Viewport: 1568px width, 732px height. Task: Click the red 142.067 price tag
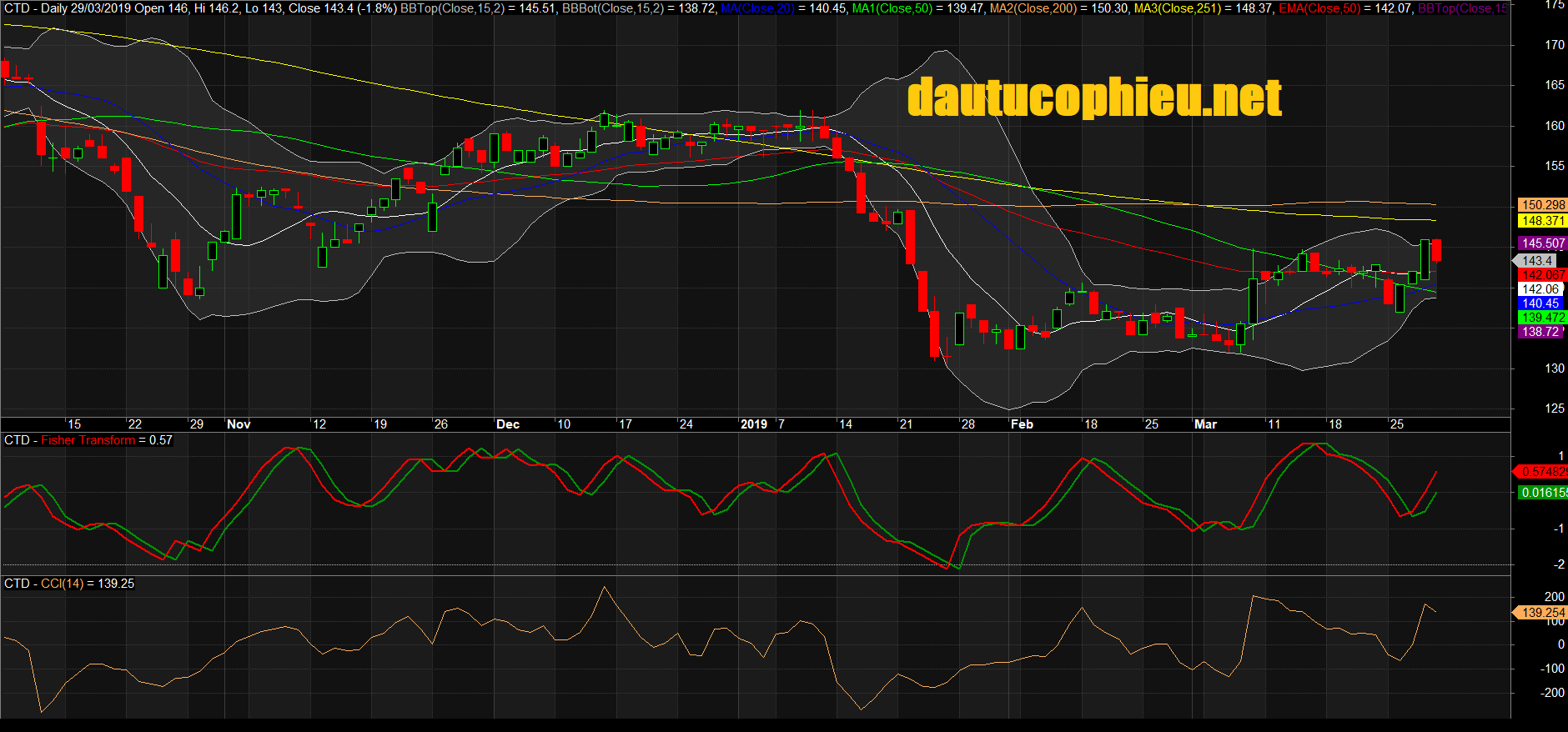click(x=1543, y=275)
